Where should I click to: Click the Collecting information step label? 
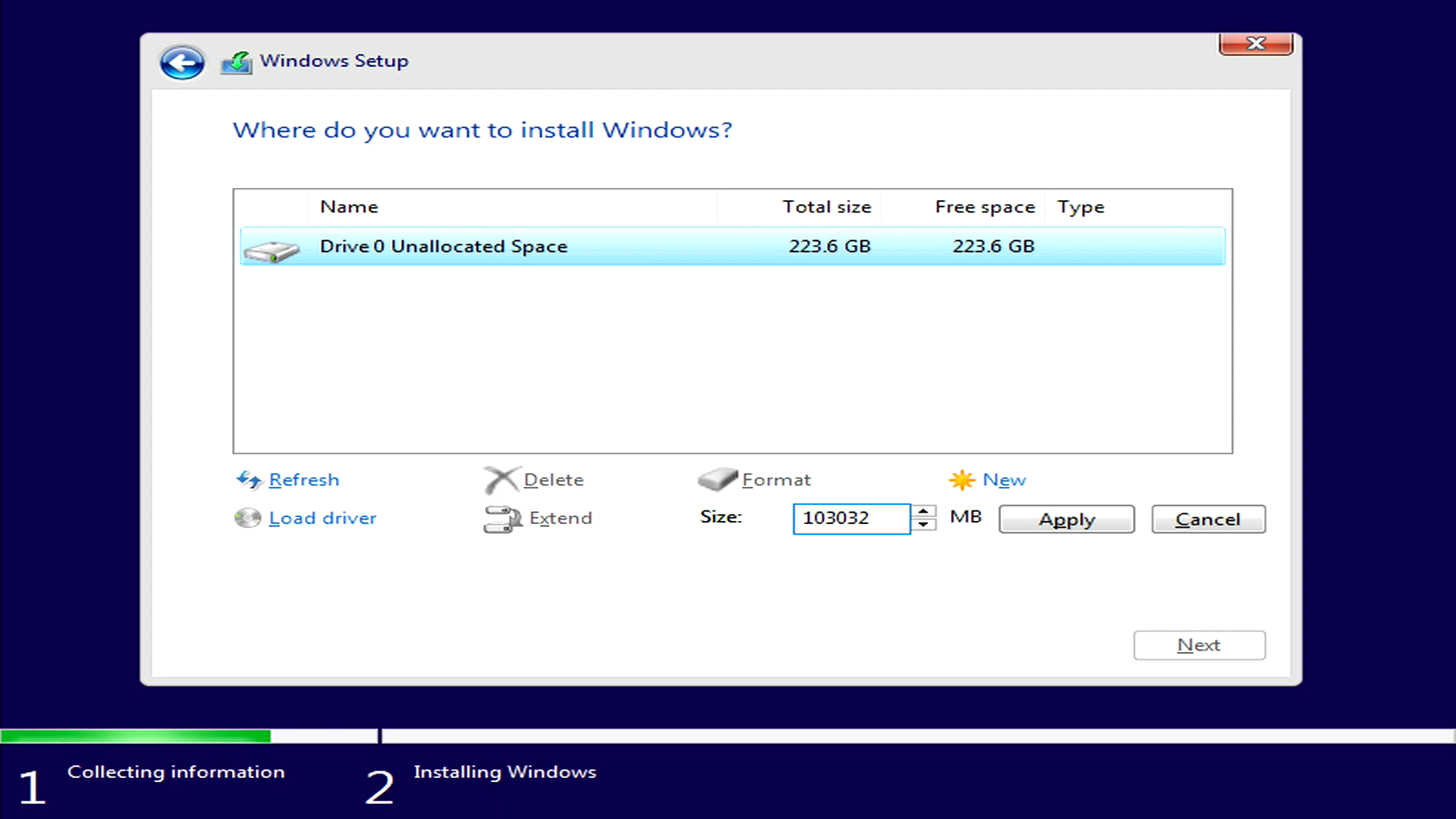point(176,772)
